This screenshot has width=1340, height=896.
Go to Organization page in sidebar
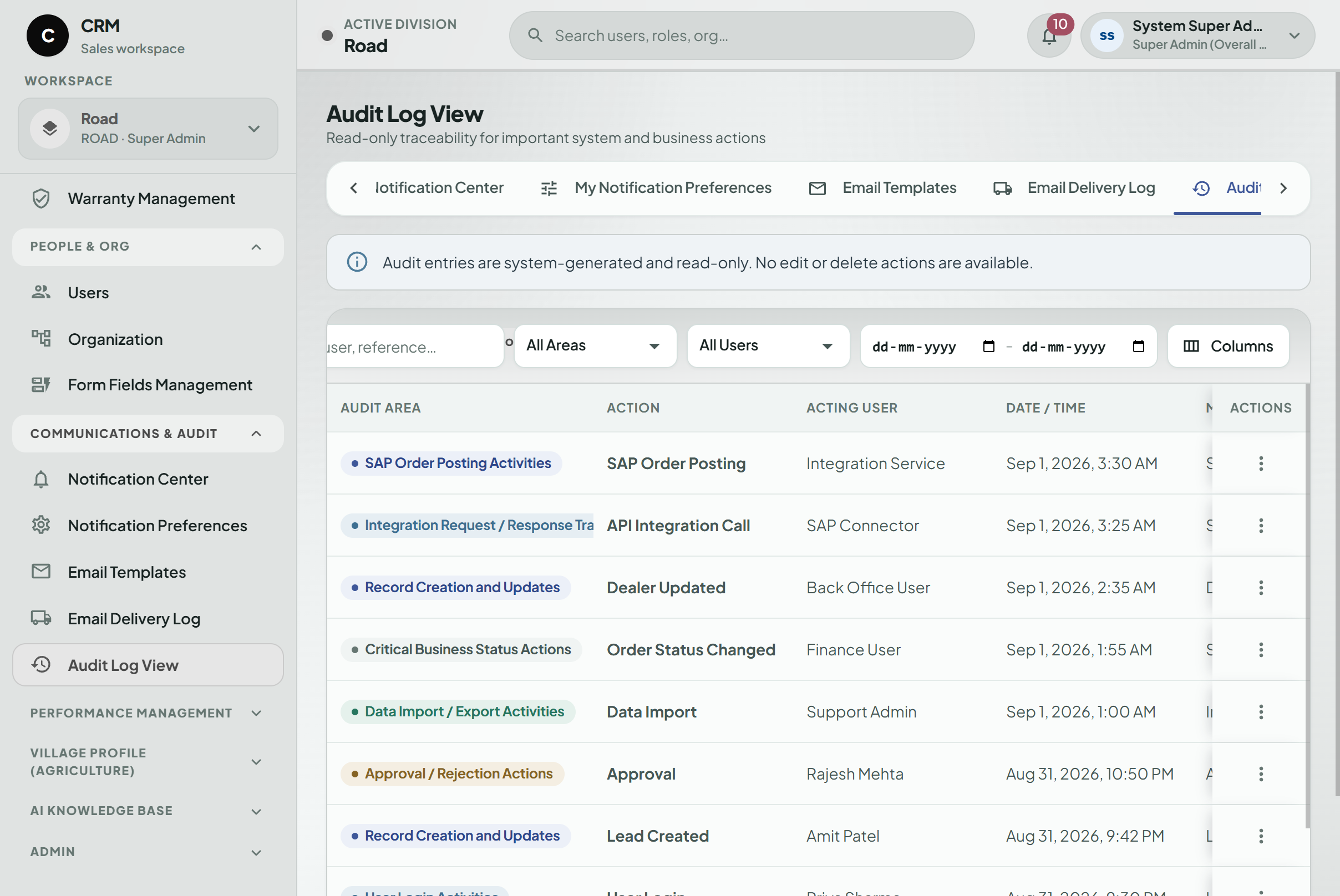148,338
